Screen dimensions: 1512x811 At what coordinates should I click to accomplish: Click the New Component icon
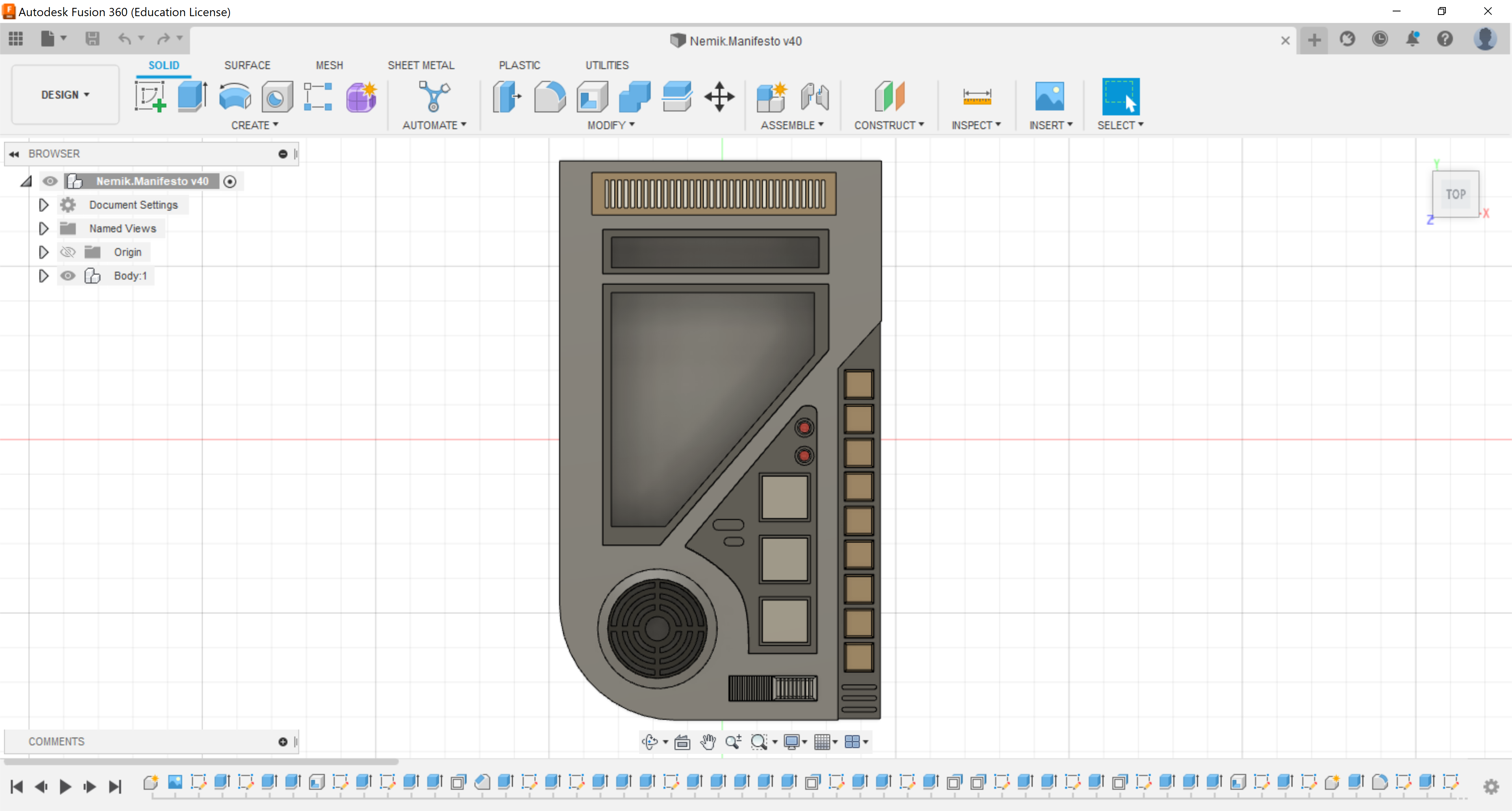click(771, 97)
